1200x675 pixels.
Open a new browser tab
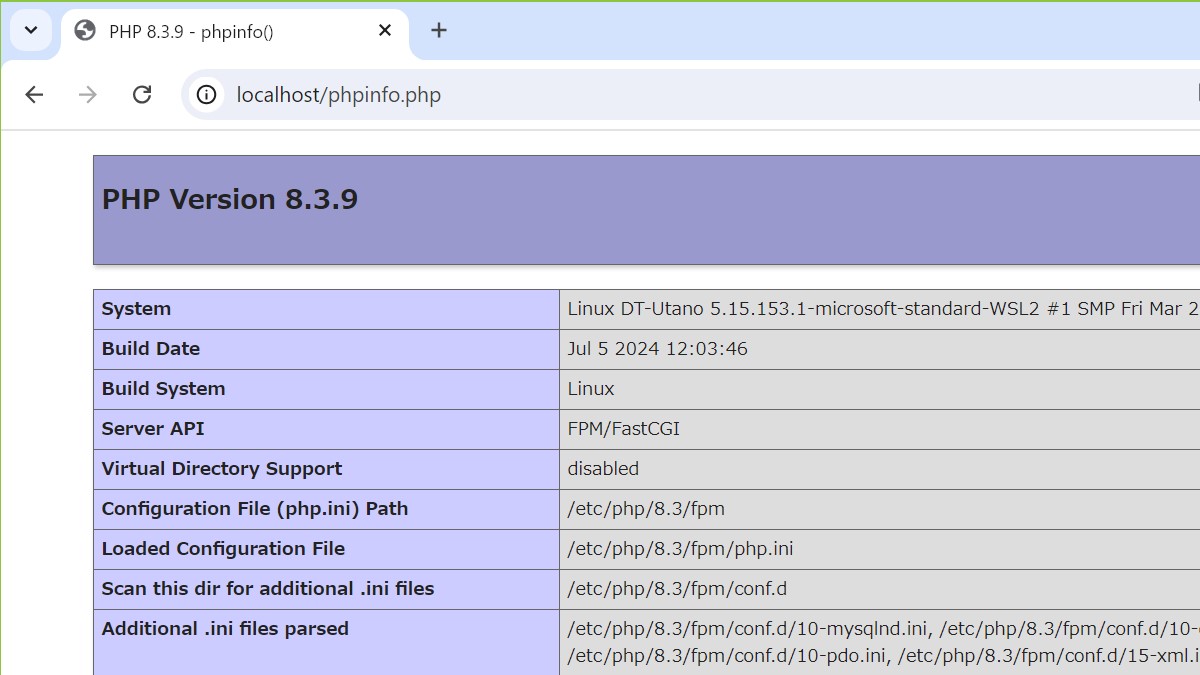point(438,30)
